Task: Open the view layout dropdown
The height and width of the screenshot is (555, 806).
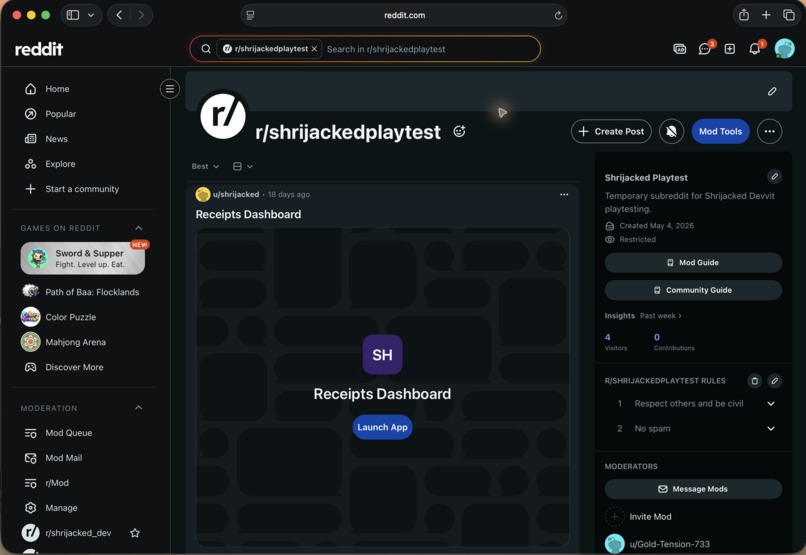Action: (243, 166)
